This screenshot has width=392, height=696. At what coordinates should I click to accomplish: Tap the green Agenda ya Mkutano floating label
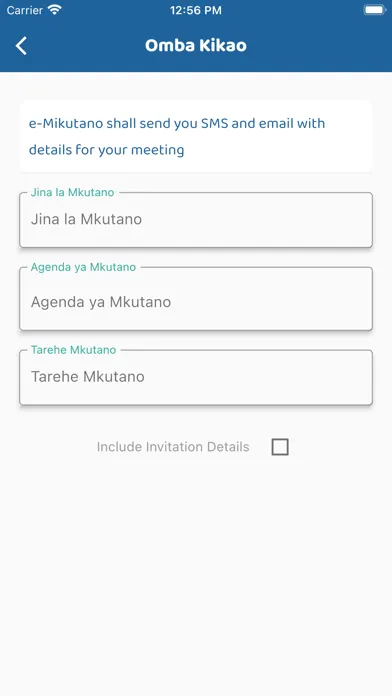tap(83, 267)
